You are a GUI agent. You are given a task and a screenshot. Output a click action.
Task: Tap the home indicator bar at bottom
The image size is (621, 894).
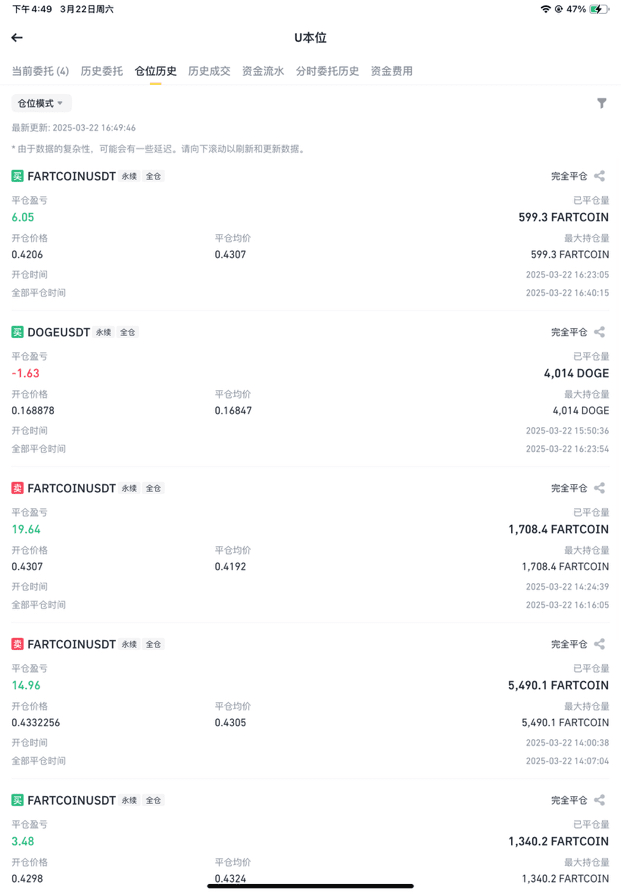pyautogui.click(x=310, y=886)
